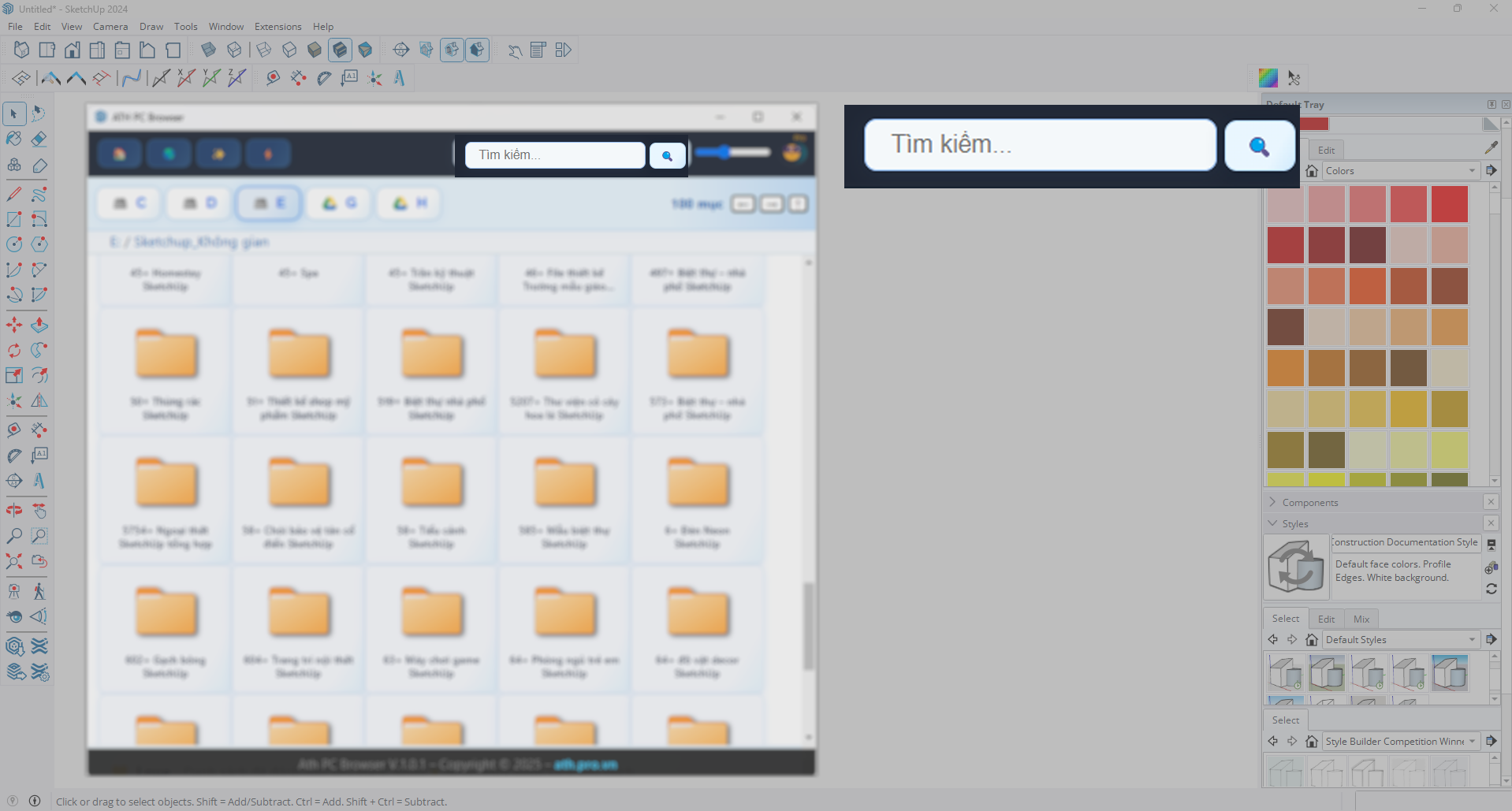Select the Section Plane tool
1512x811 pixels.
pos(401,50)
